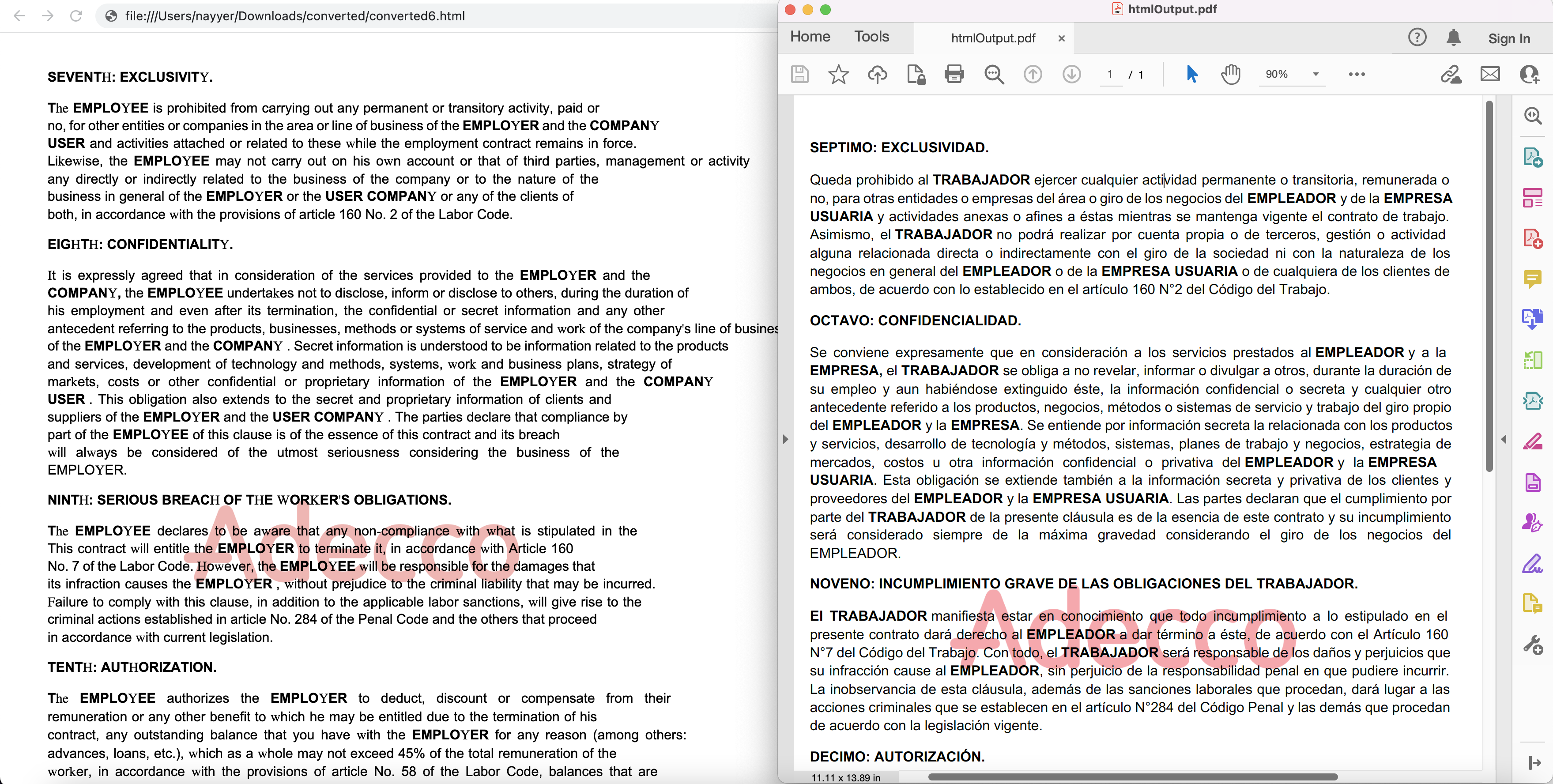Viewport: 1553px width, 784px height.
Task: Click the protect file lock icon
Action: [916, 74]
